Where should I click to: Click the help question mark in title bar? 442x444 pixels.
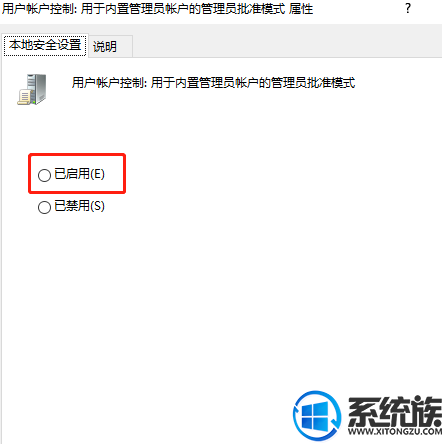(x=408, y=8)
